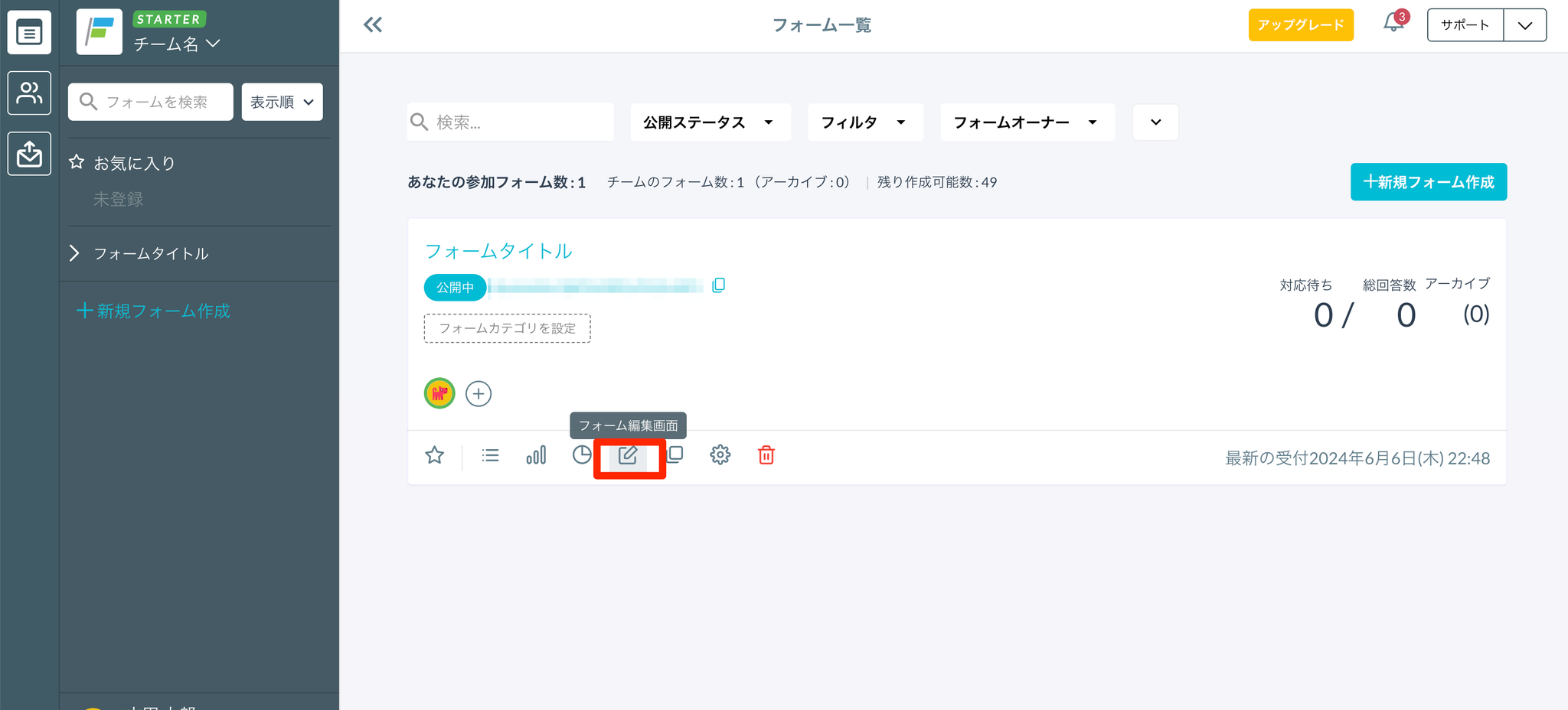Open the pie chart report icon
The width and height of the screenshot is (1568, 710).
click(x=582, y=455)
